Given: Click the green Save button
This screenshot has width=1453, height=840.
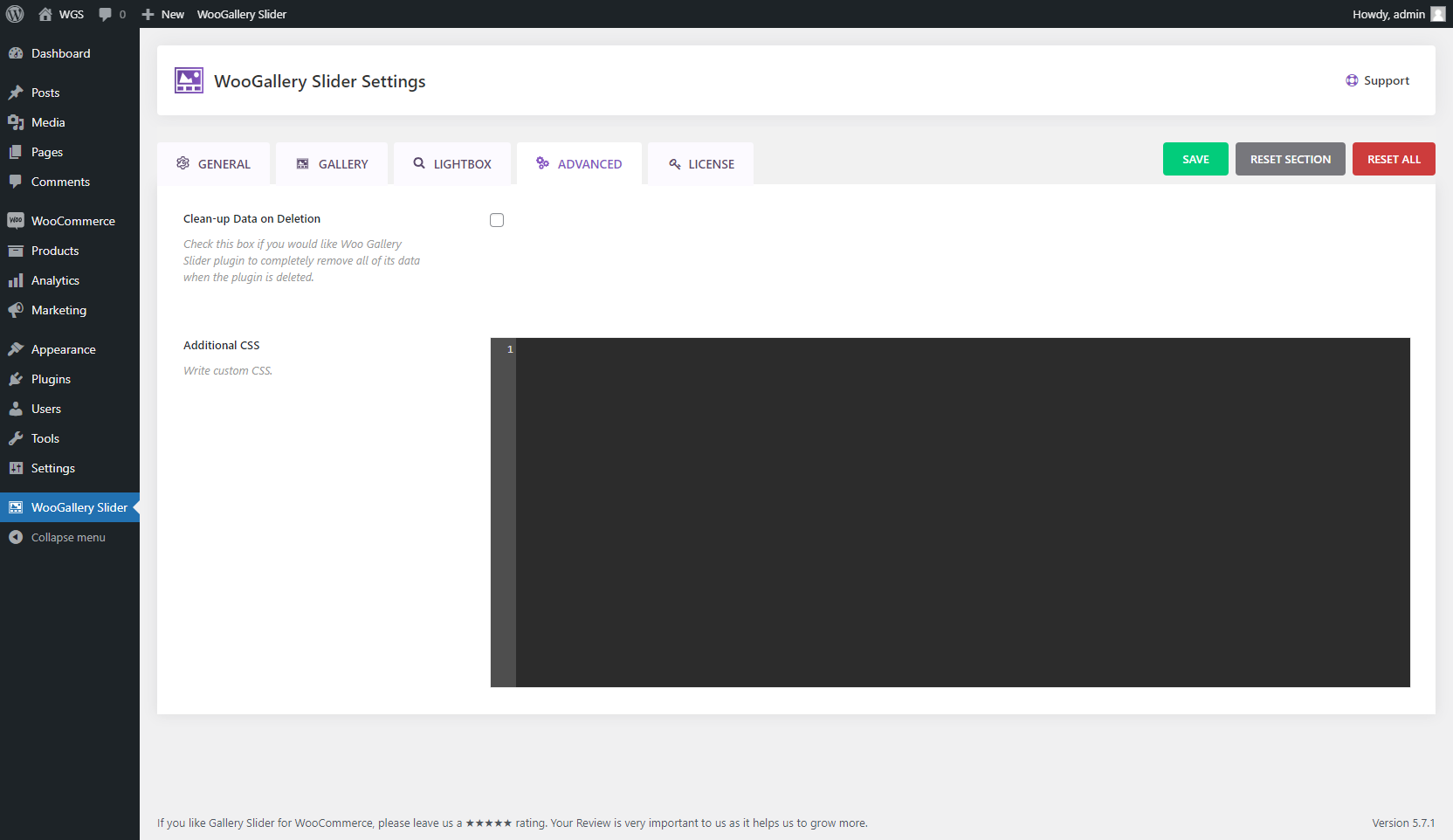Looking at the screenshot, I should pos(1195,159).
